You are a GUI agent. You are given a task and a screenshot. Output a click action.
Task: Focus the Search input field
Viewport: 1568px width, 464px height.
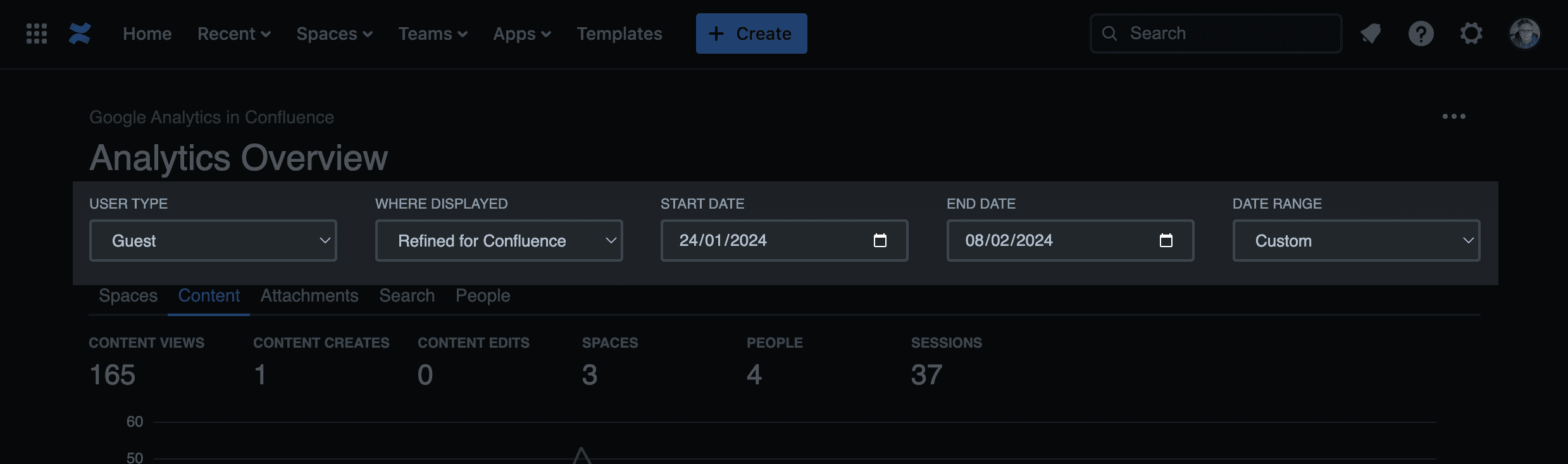click(1216, 34)
